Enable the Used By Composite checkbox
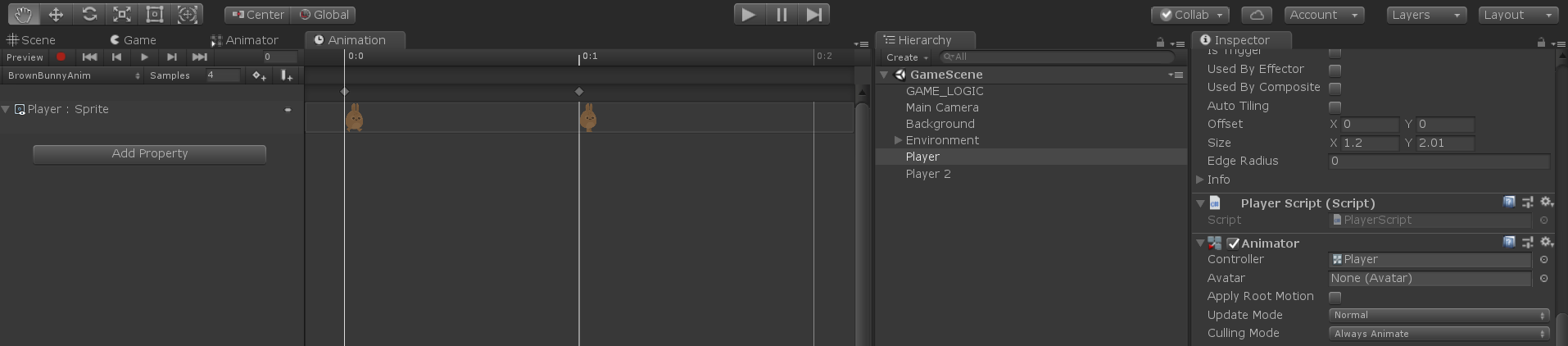The width and height of the screenshot is (1568, 346). pyautogui.click(x=1335, y=88)
